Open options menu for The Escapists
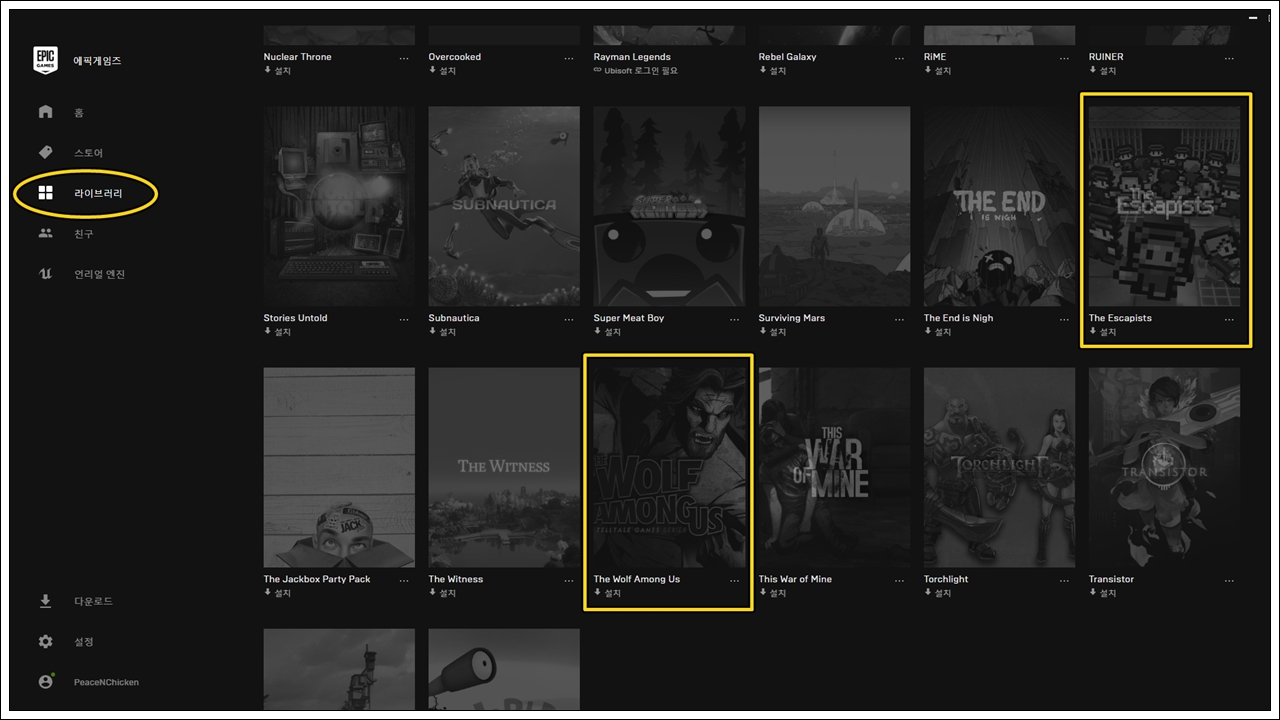The image size is (1280, 720). click(1230, 319)
